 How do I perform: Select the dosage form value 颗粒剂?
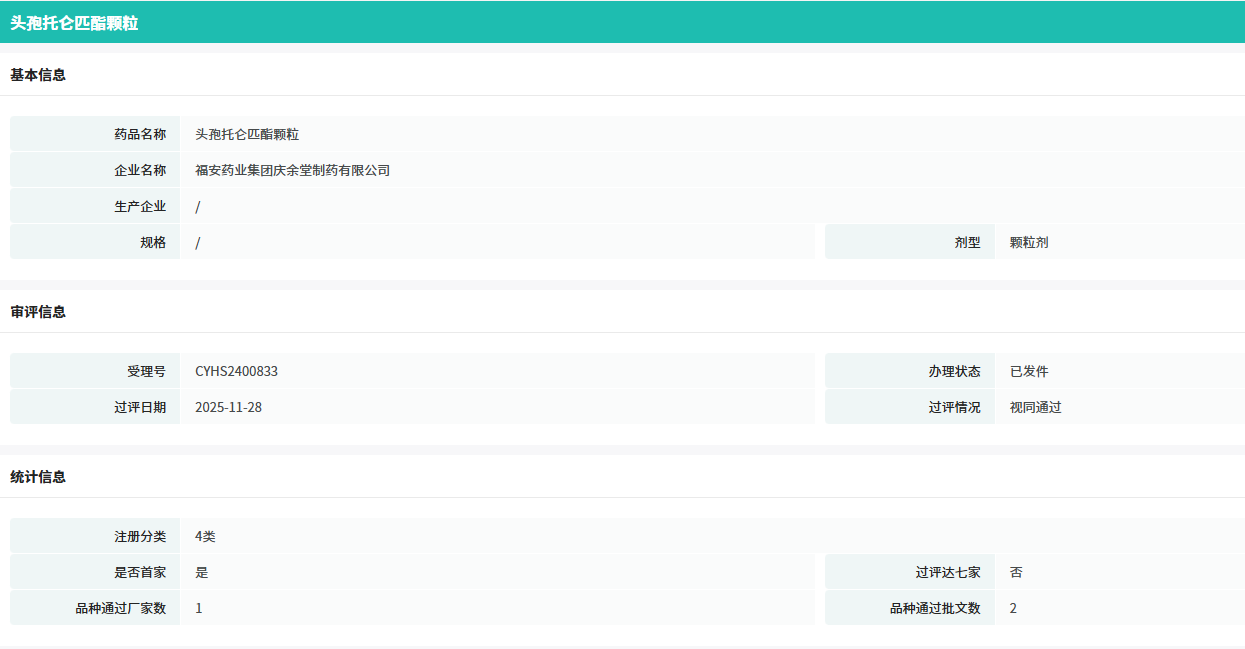(1029, 242)
